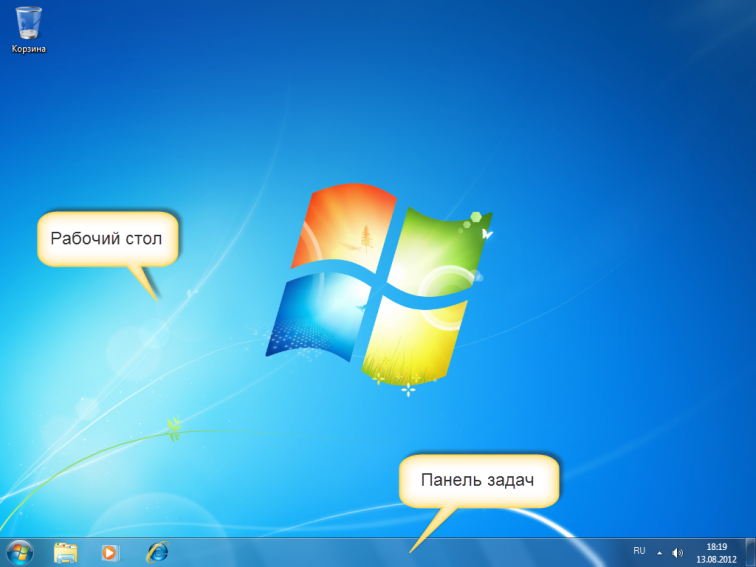Click the Show desktop button at the taskbar edge
The height and width of the screenshot is (567, 756).
(750, 553)
